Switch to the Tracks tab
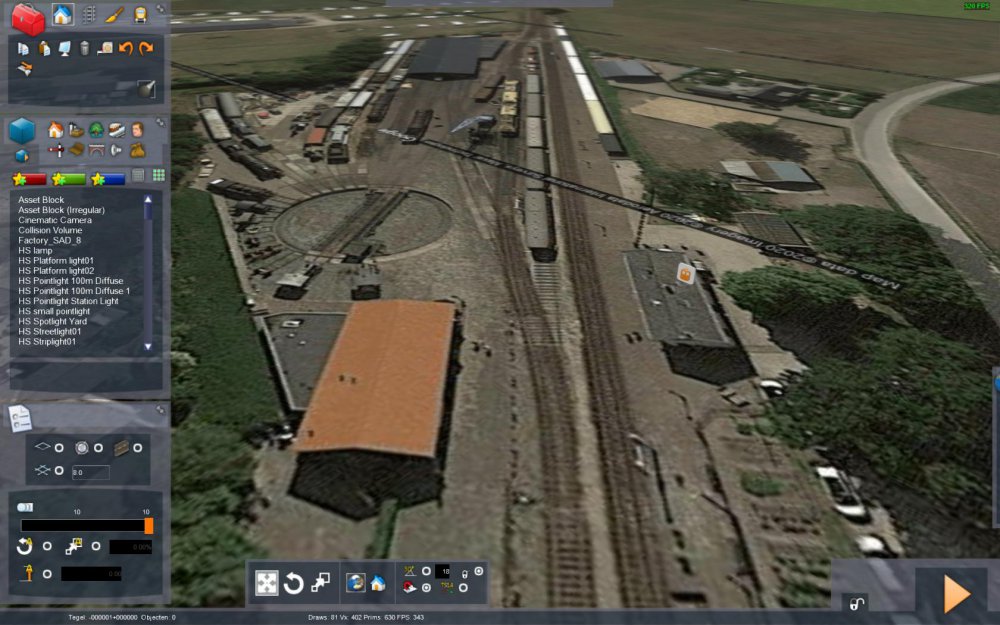The image size is (1000, 625). [89, 15]
